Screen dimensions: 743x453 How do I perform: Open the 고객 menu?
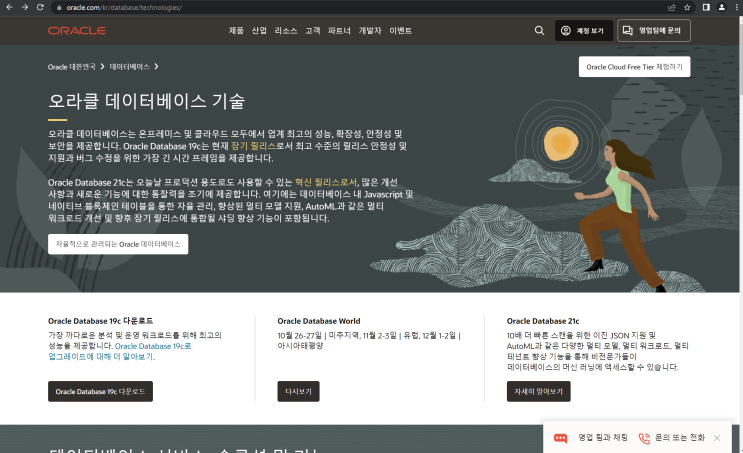coord(313,30)
